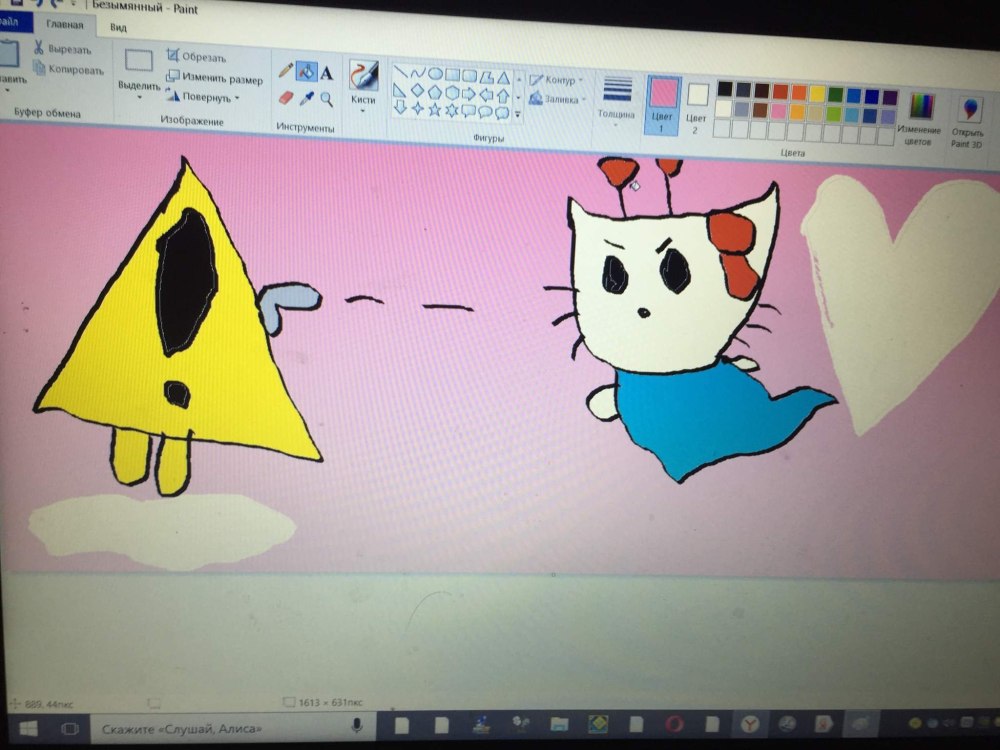Choose the Cloud callout shape
The width and height of the screenshot is (1000, 750).
pyautogui.click(x=502, y=113)
